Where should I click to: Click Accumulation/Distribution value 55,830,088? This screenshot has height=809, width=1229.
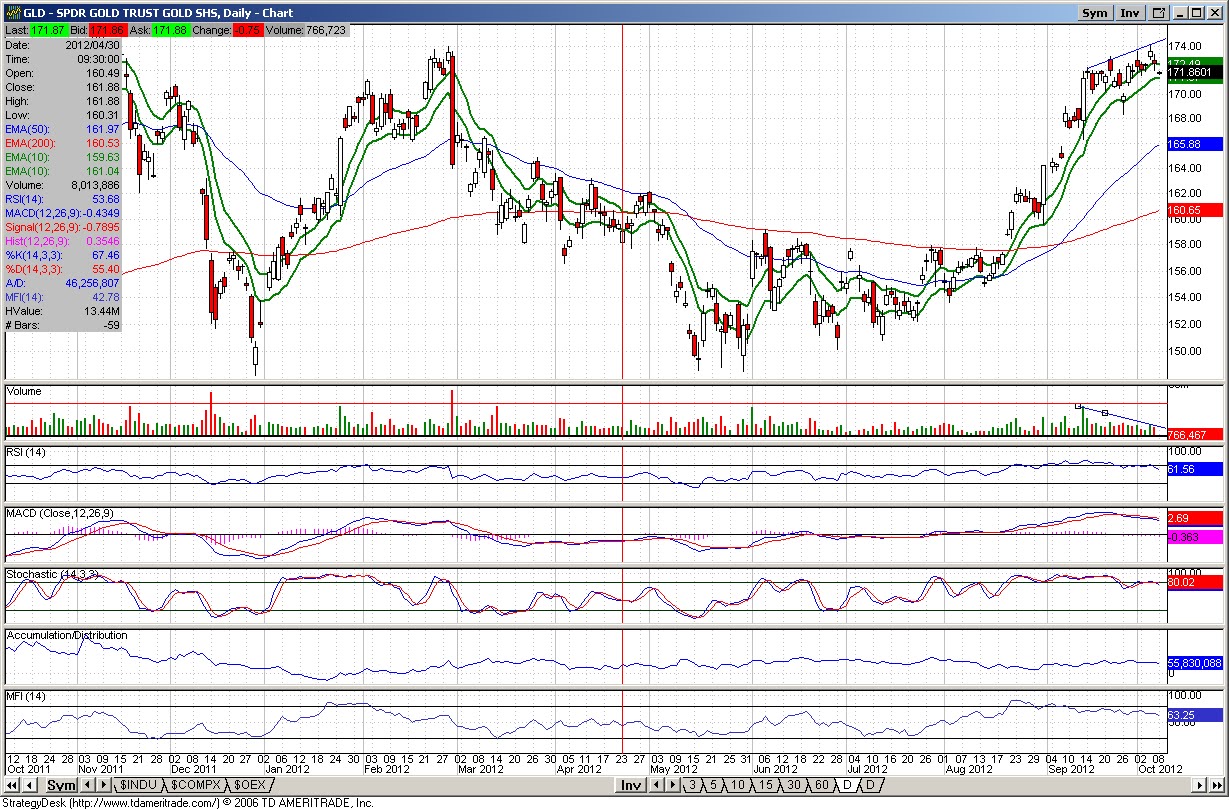(x=1194, y=663)
